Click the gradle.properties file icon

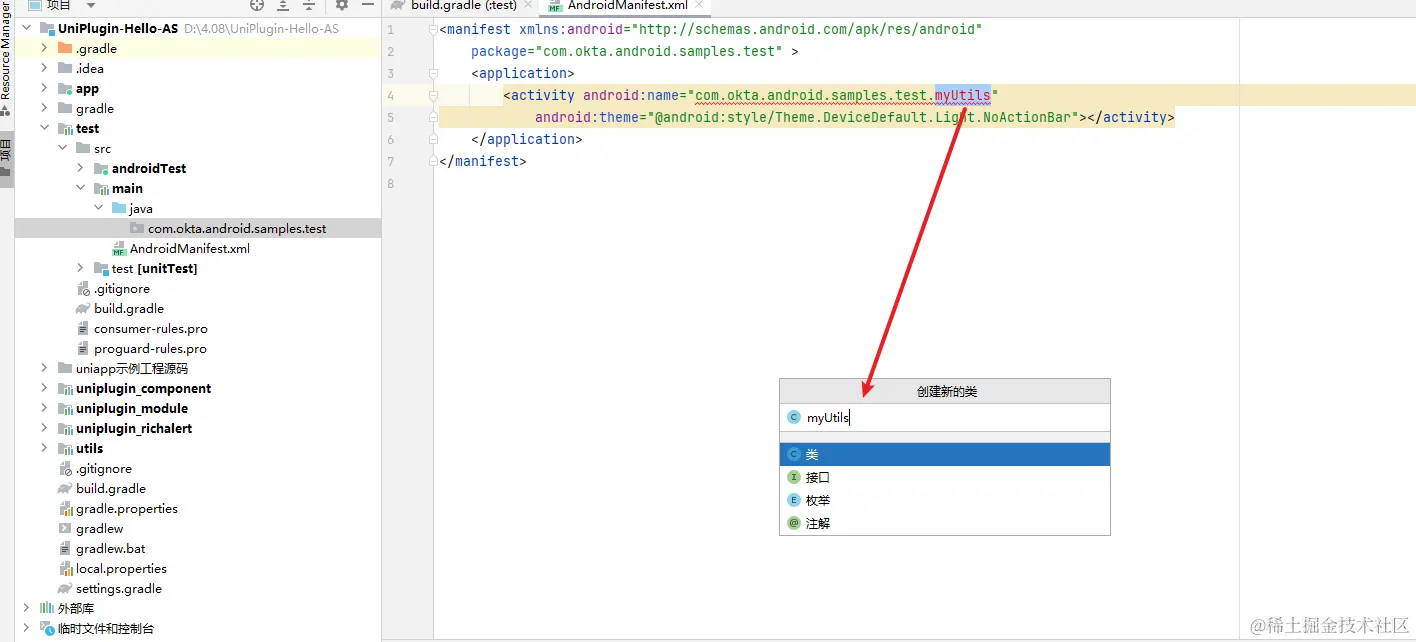click(x=66, y=508)
